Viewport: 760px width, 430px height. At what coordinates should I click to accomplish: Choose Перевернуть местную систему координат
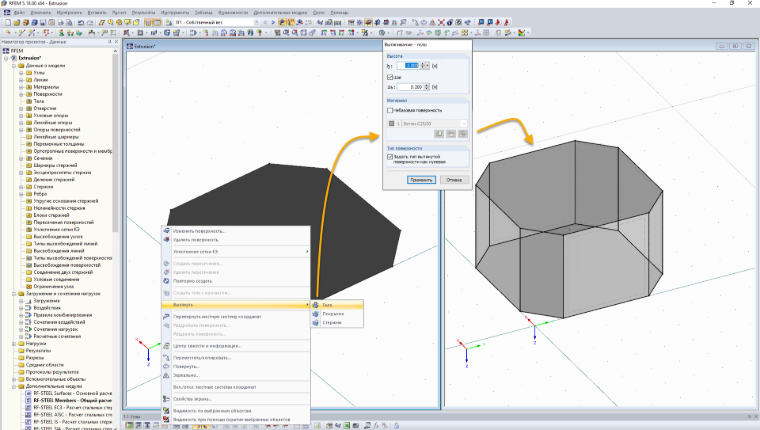pyautogui.click(x=236, y=317)
